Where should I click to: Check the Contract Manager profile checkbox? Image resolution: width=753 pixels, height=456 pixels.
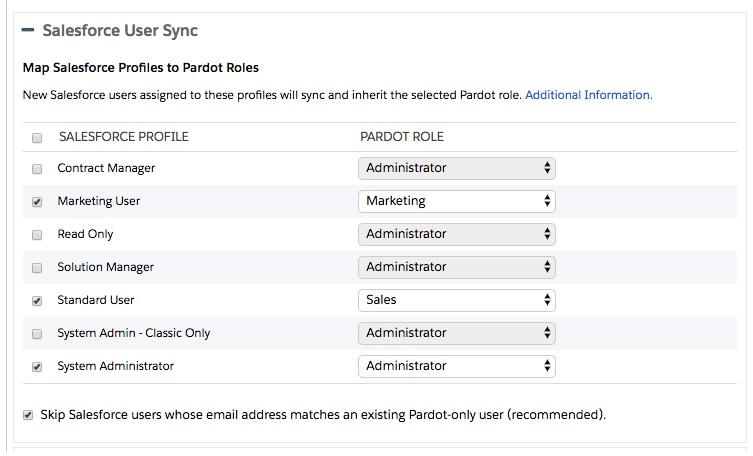pos(38,168)
